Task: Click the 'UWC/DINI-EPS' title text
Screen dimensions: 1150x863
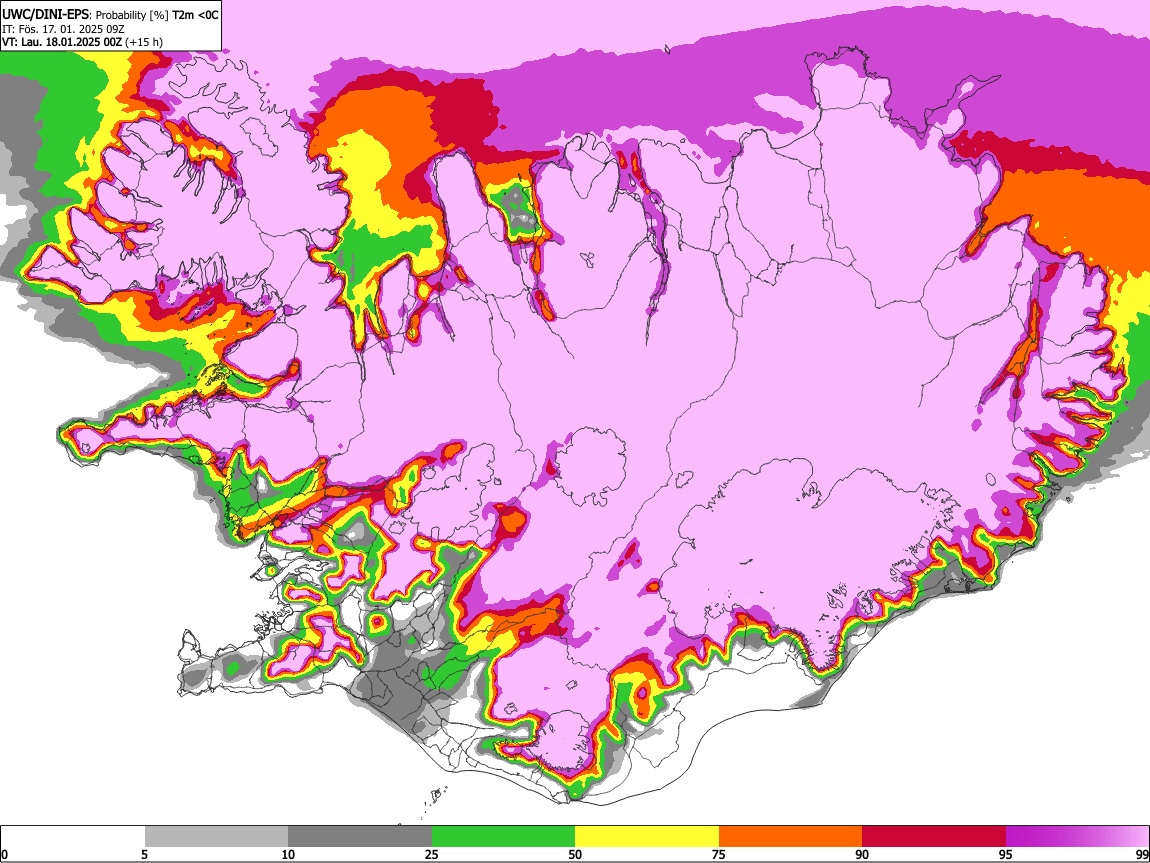Action: click(x=46, y=15)
